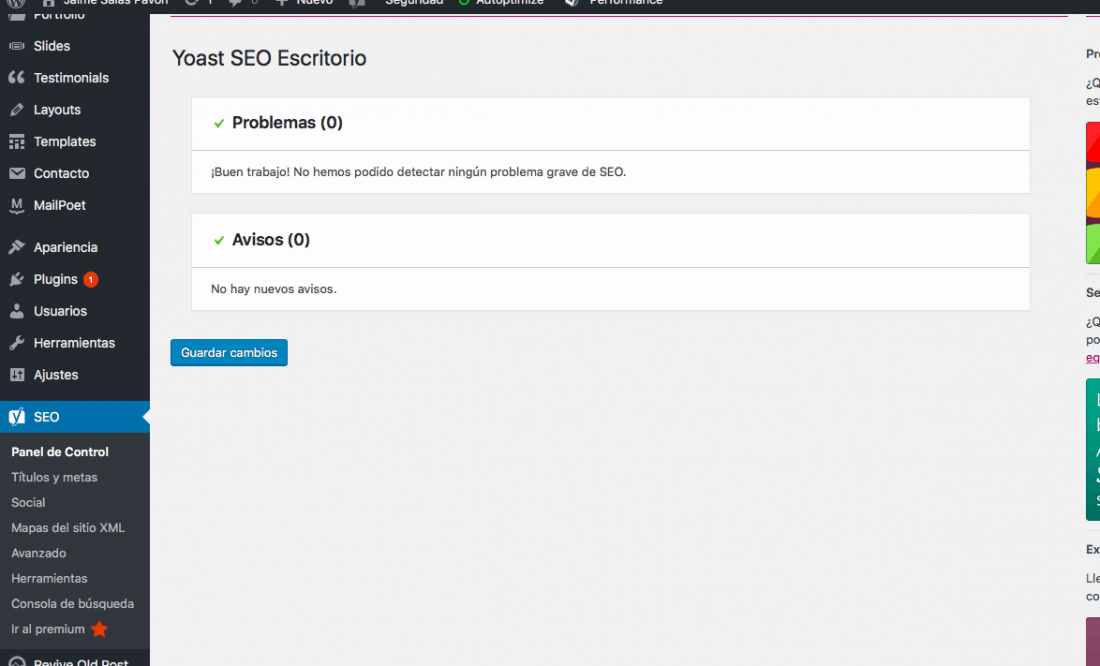Open Avanzado SEO submenu
The image size is (1100, 666).
pyautogui.click(x=39, y=553)
